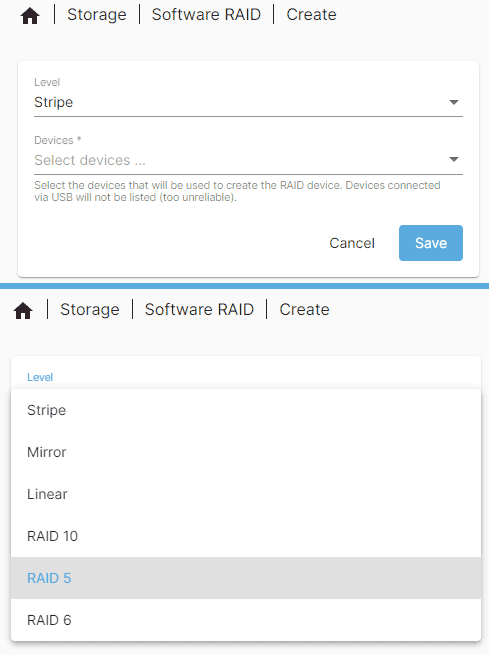This screenshot has height=655, width=489.
Task: Save the new RAID device
Action: point(431,243)
